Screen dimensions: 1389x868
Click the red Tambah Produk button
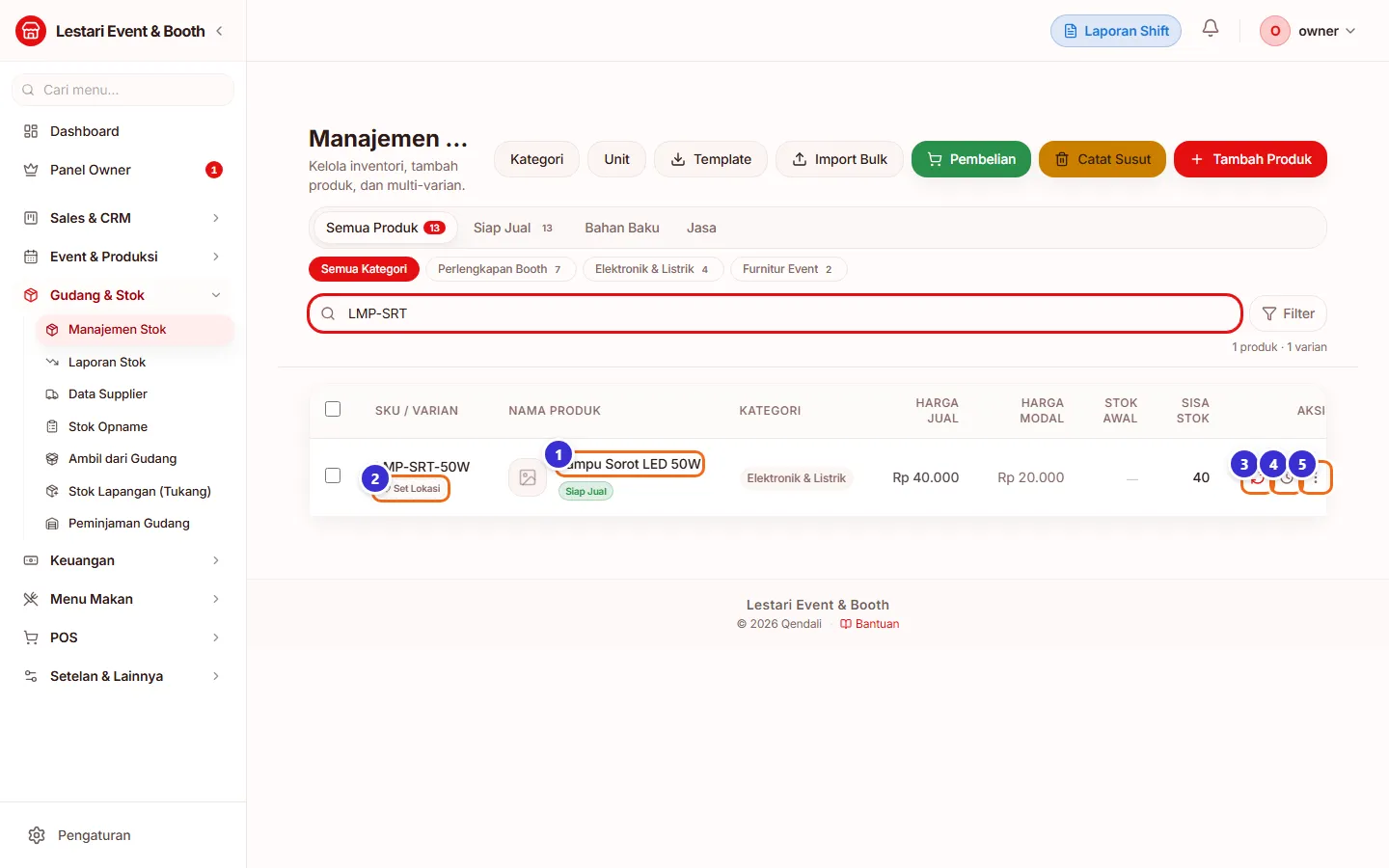pos(1250,159)
